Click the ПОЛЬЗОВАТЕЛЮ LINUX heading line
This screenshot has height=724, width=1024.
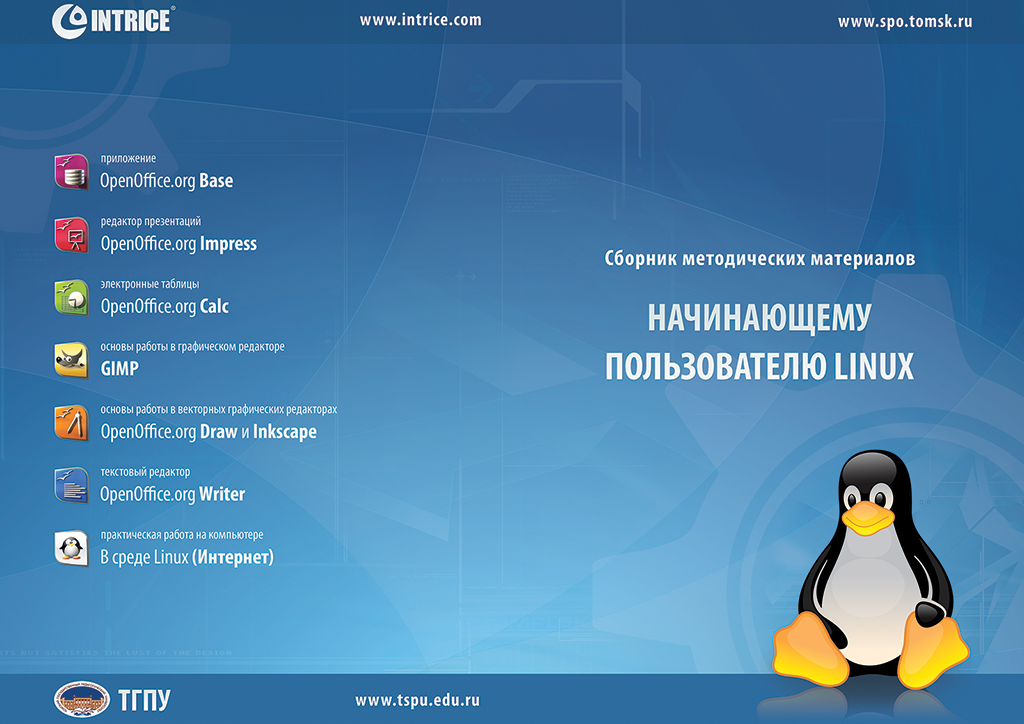[x=760, y=366]
